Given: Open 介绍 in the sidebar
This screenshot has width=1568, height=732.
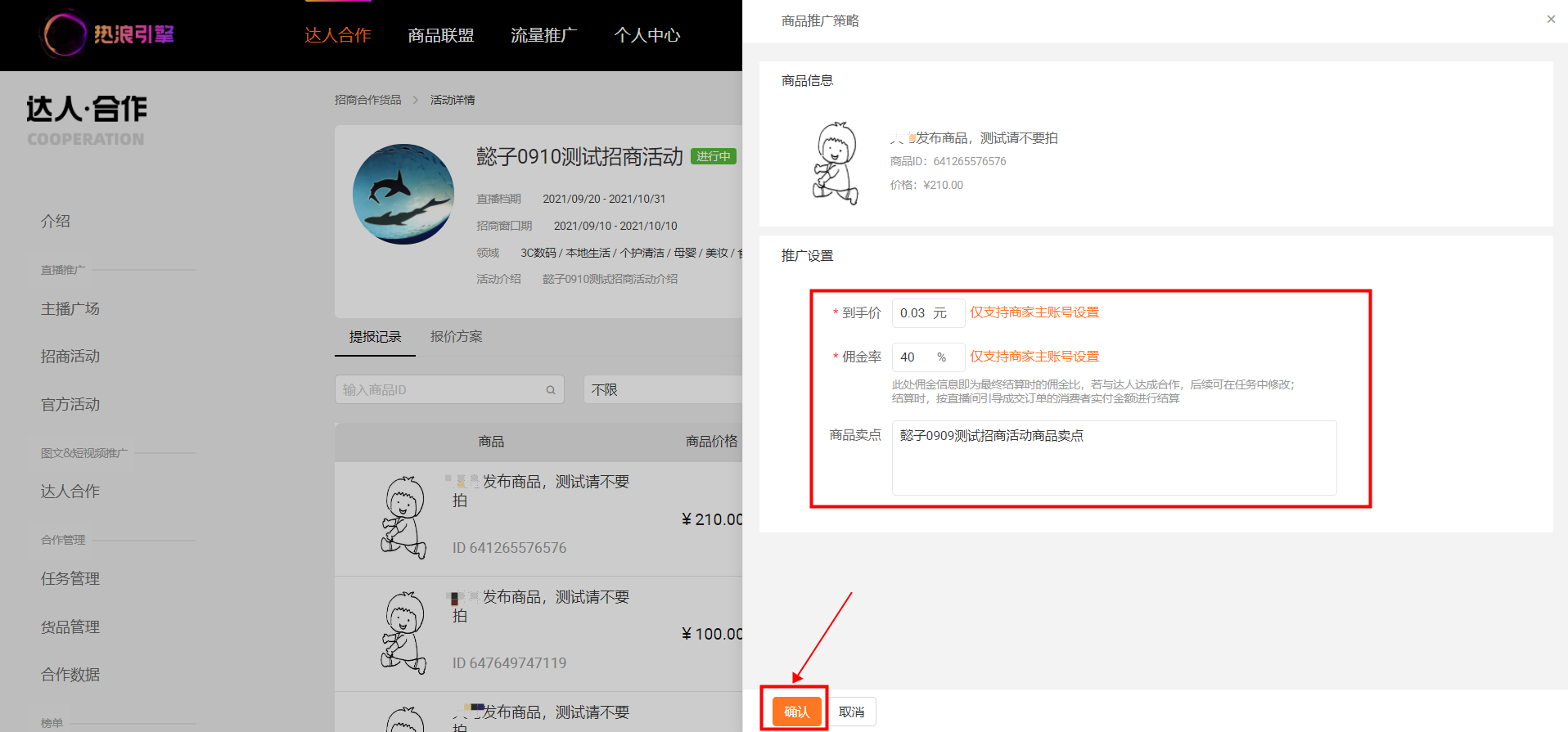Looking at the screenshot, I should tap(56, 221).
